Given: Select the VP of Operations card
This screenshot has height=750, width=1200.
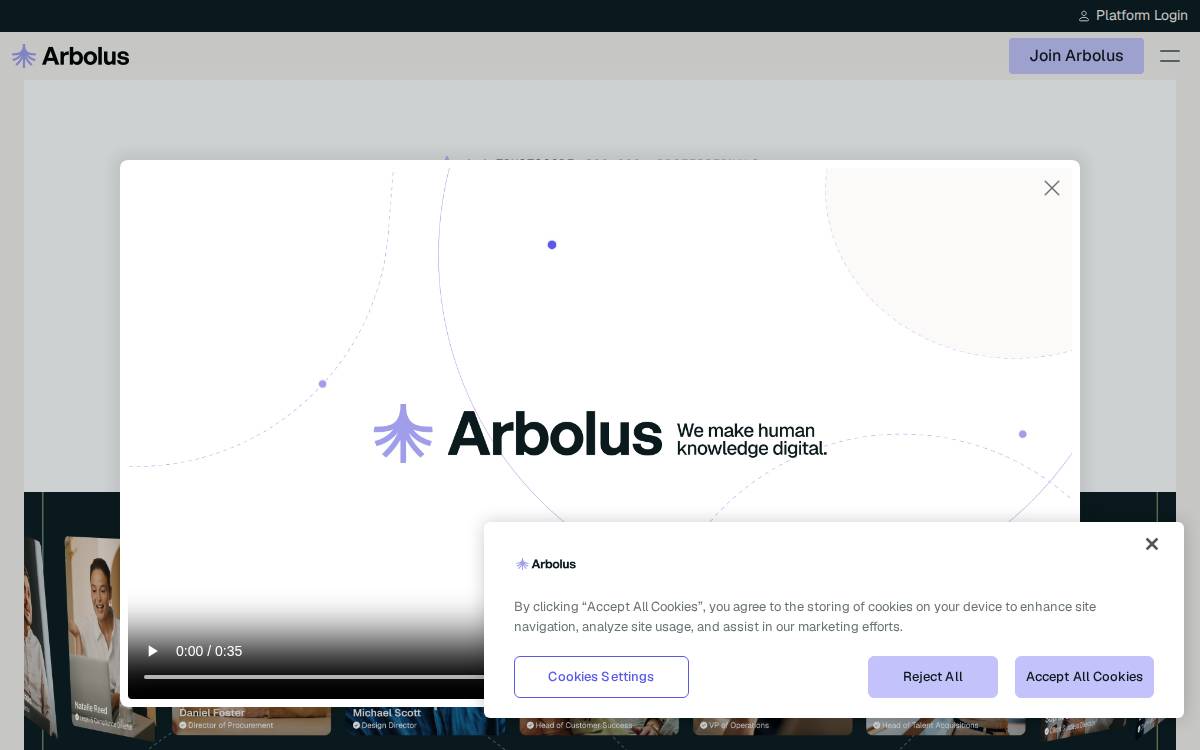Looking at the screenshot, I should 772,724.
